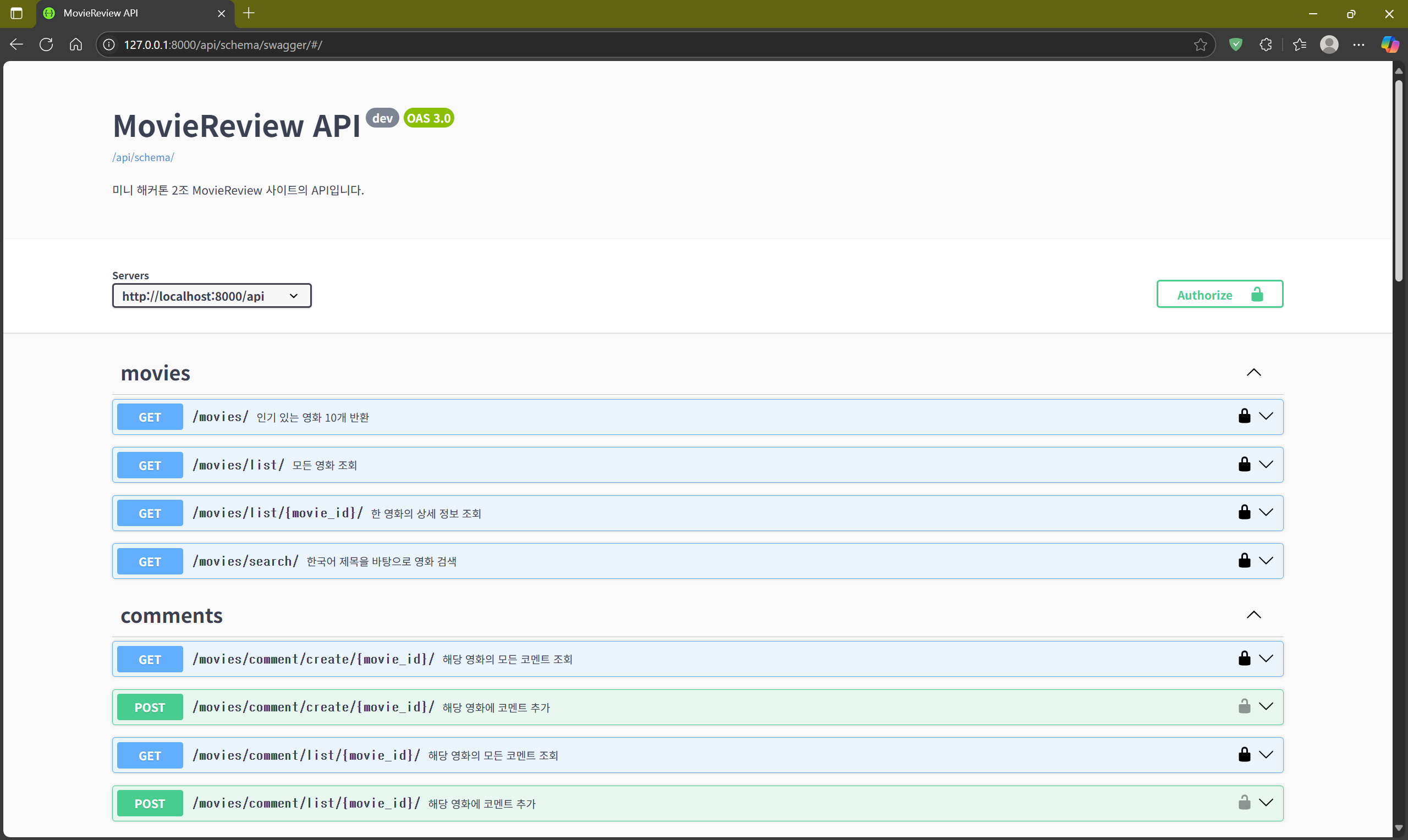Viewport: 1408px width, 840px height.
Task: Click the browser refresh icon
Action: click(46, 45)
